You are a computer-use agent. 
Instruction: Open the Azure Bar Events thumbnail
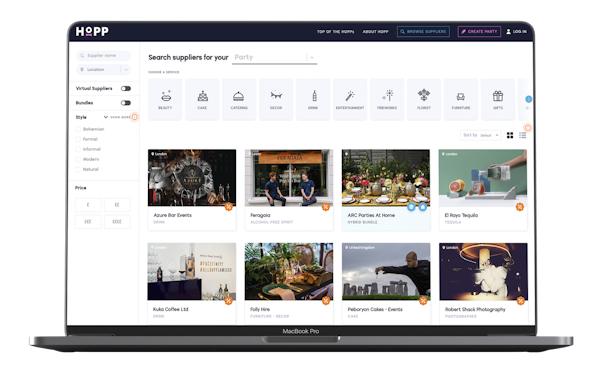192,178
